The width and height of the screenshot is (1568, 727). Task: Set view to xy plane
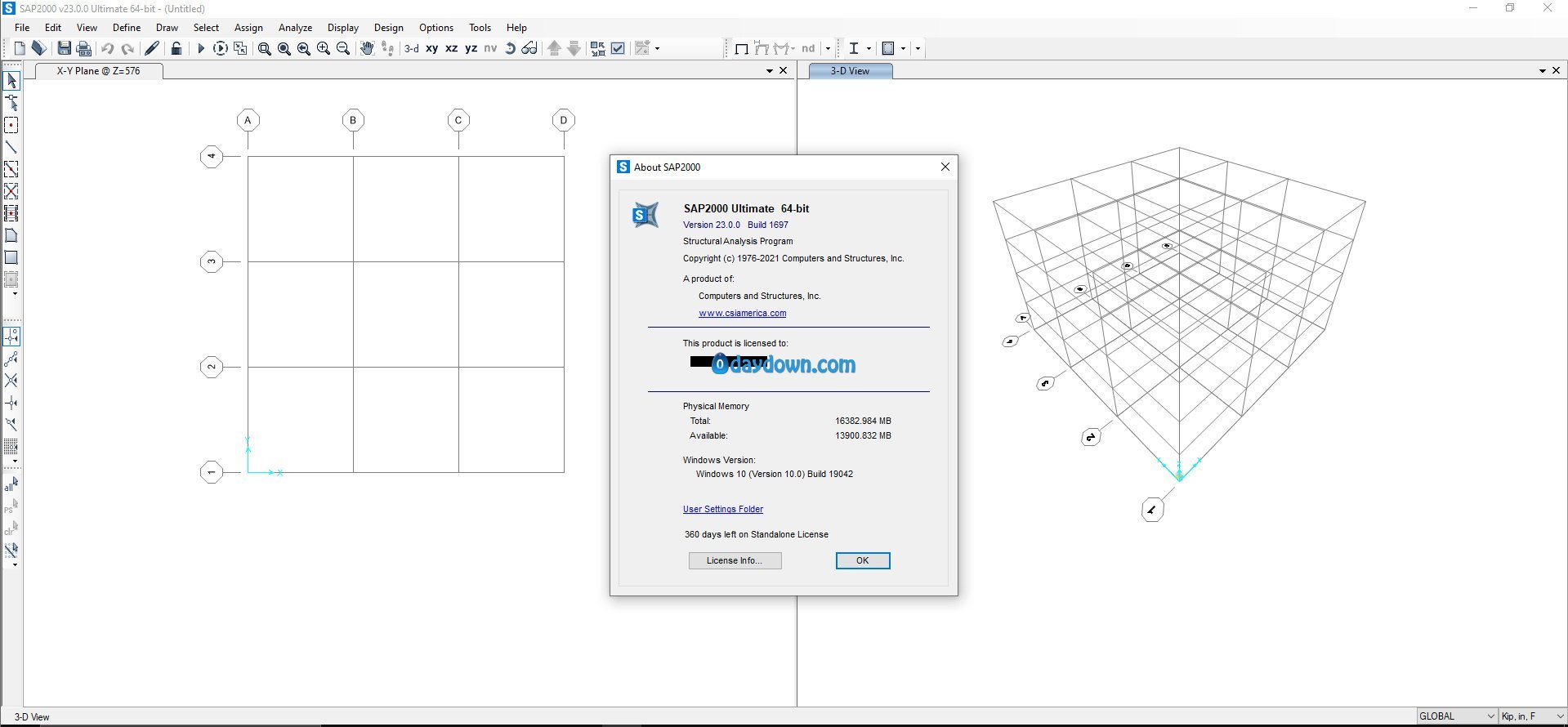(432, 49)
